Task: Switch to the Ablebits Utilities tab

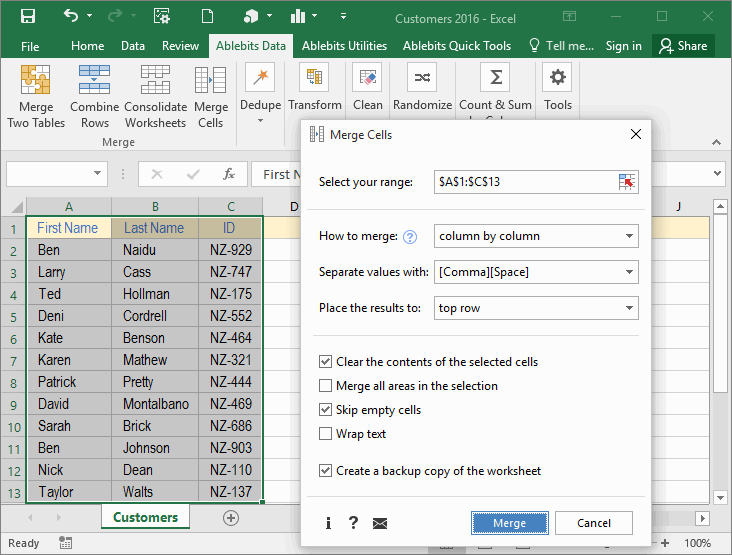Action: pos(344,46)
